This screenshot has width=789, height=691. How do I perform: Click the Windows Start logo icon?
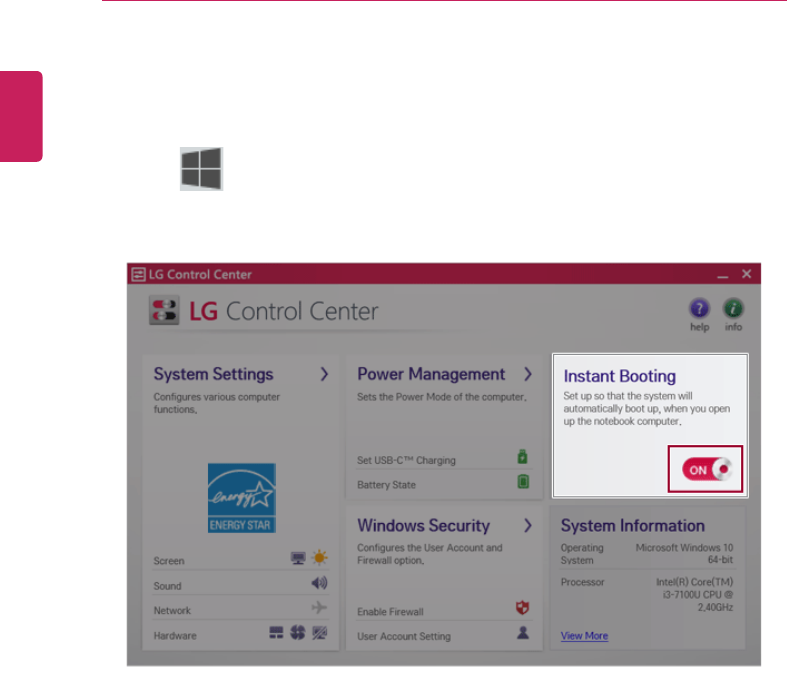(x=201, y=169)
